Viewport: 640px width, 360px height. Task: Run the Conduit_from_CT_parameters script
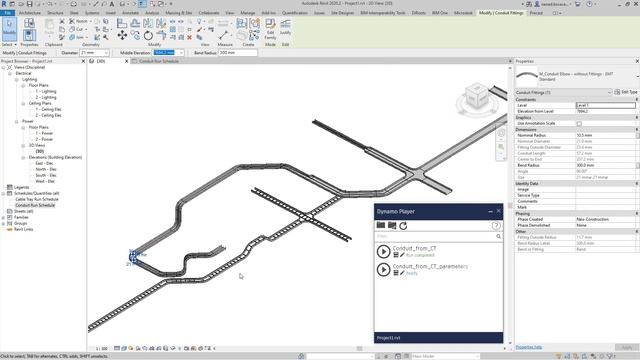pyautogui.click(x=383, y=269)
